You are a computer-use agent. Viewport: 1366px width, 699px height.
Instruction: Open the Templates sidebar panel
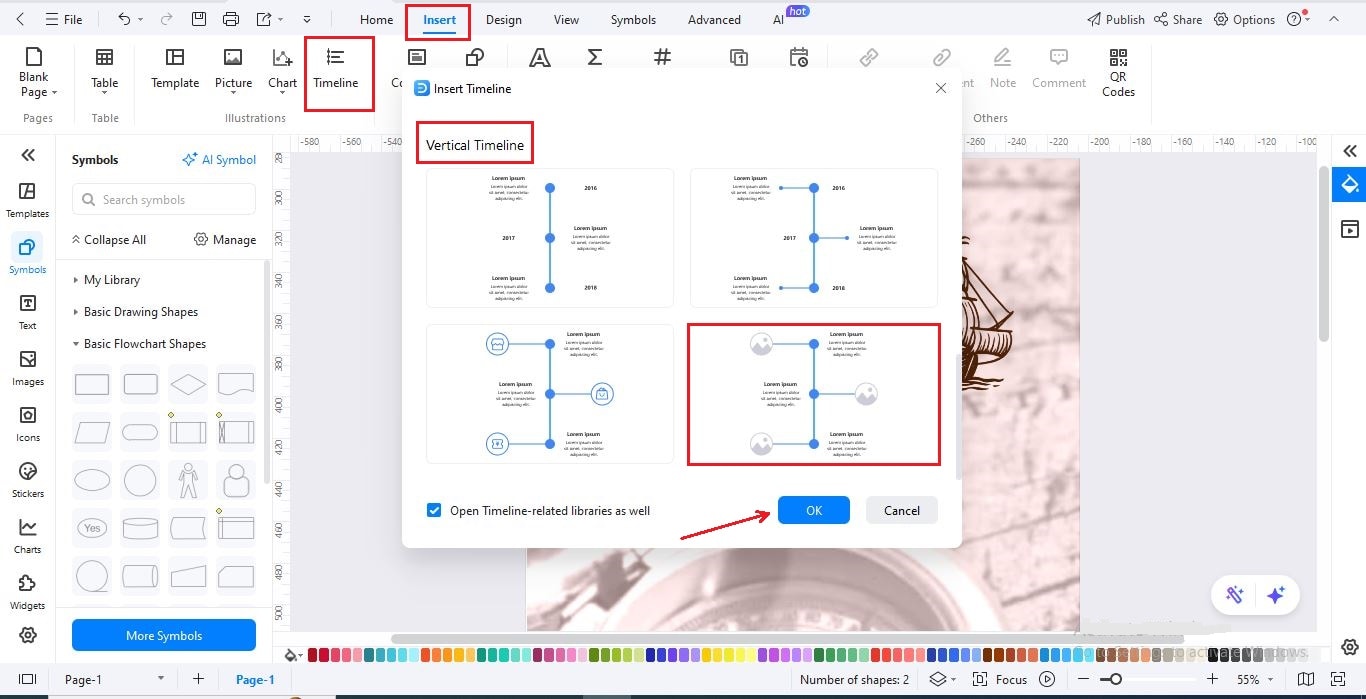click(x=28, y=200)
